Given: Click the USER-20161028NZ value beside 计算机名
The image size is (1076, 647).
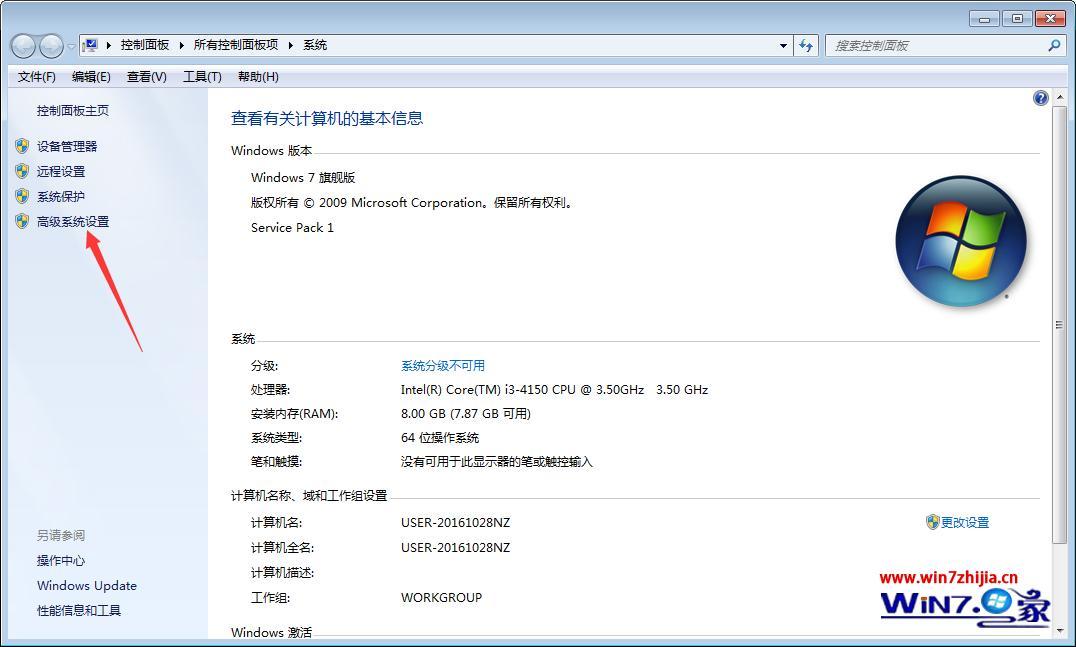Looking at the screenshot, I should [456, 523].
